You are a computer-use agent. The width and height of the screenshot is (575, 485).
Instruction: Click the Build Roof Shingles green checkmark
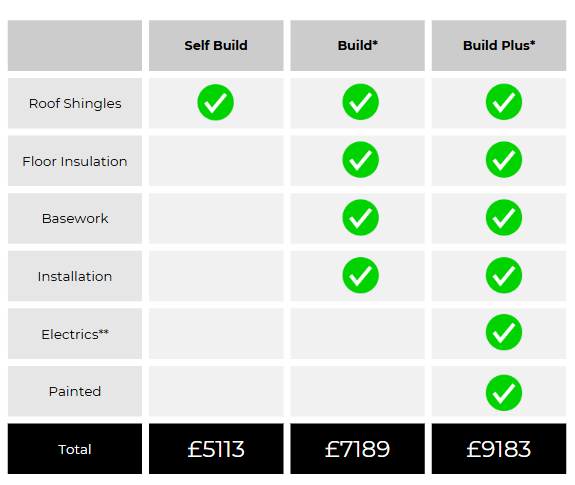point(360,102)
